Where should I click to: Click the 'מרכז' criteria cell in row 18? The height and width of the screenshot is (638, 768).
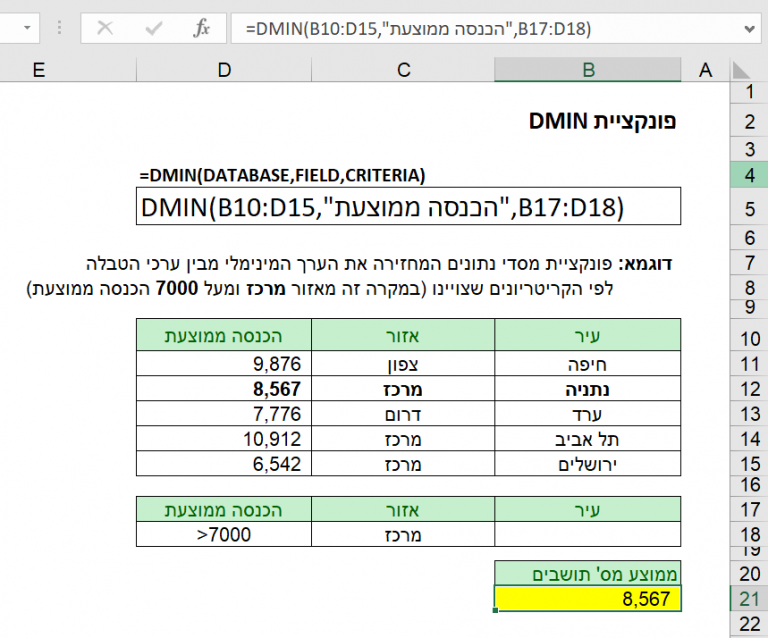point(403,534)
